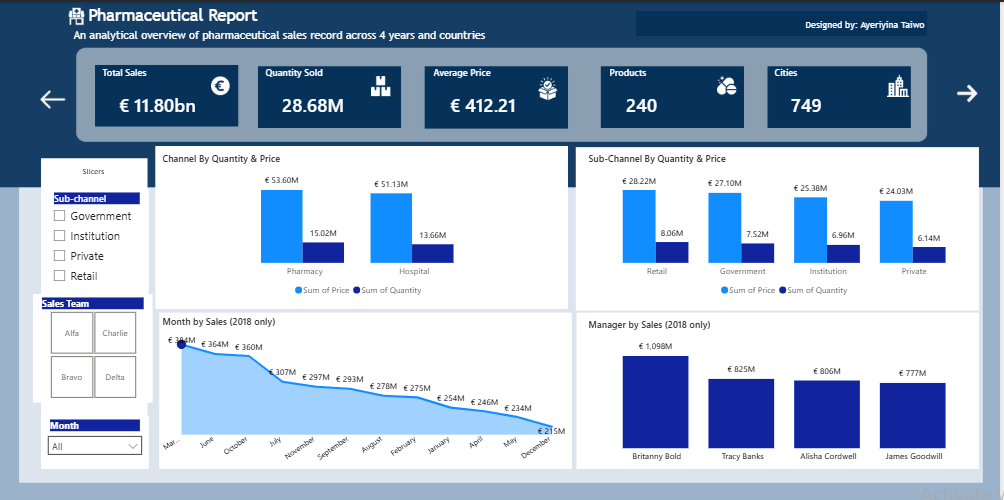Click the € 28.22M data label
The width and height of the screenshot is (1004, 500).
(x=639, y=181)
